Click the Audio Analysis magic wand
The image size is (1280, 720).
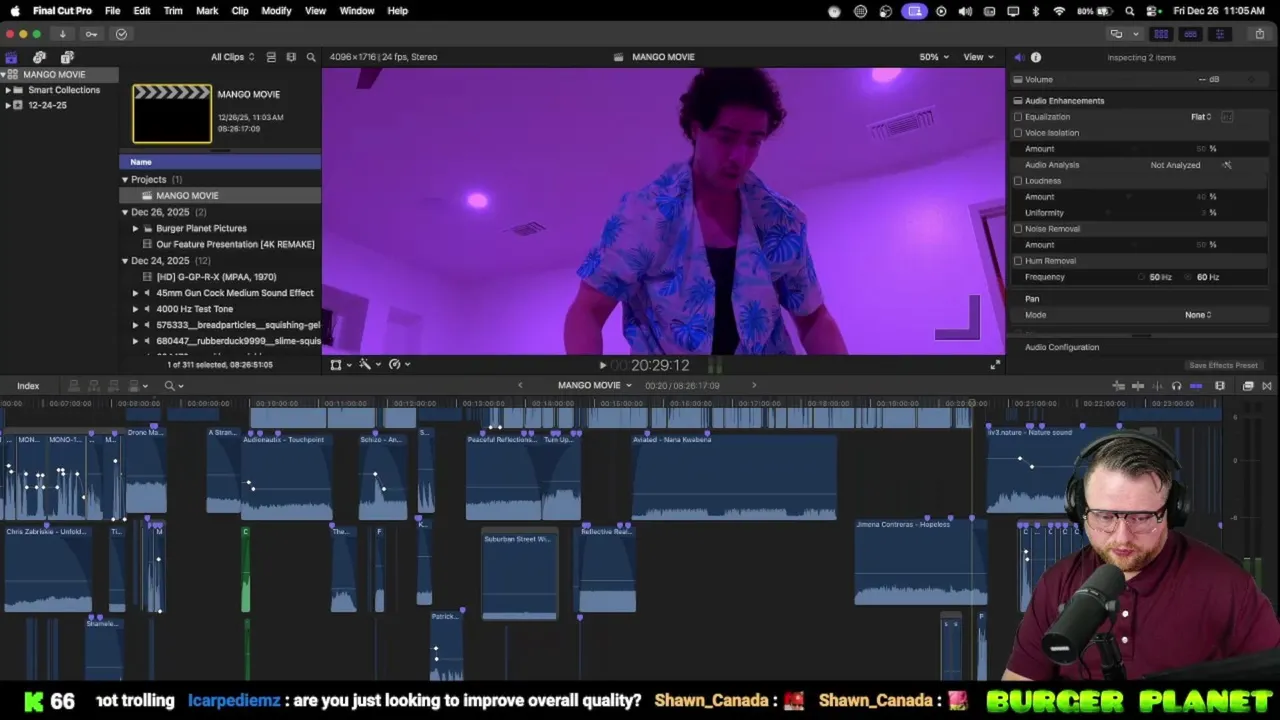pos(1227,165)
